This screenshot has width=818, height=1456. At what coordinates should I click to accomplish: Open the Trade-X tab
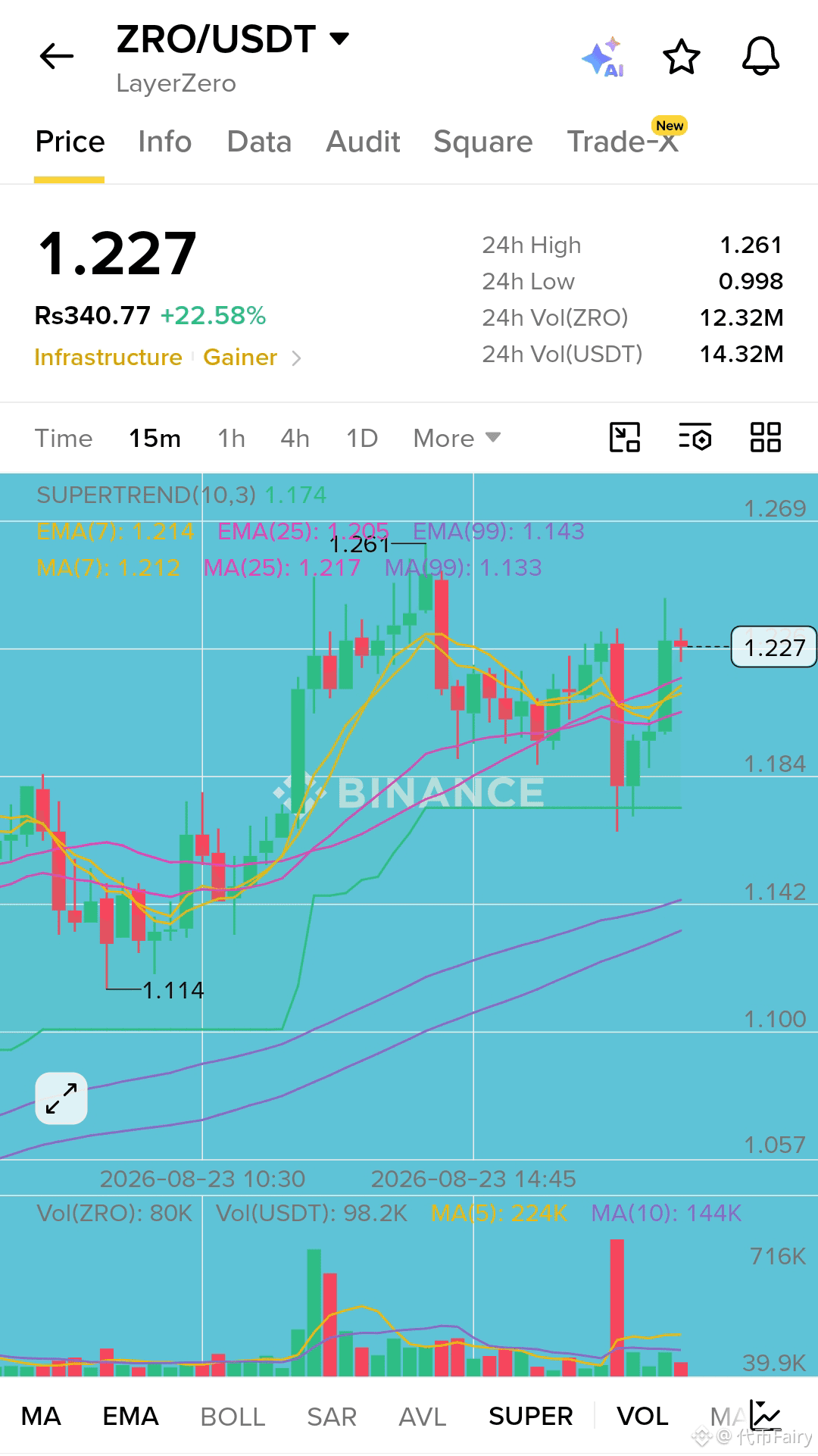(623, 142)
